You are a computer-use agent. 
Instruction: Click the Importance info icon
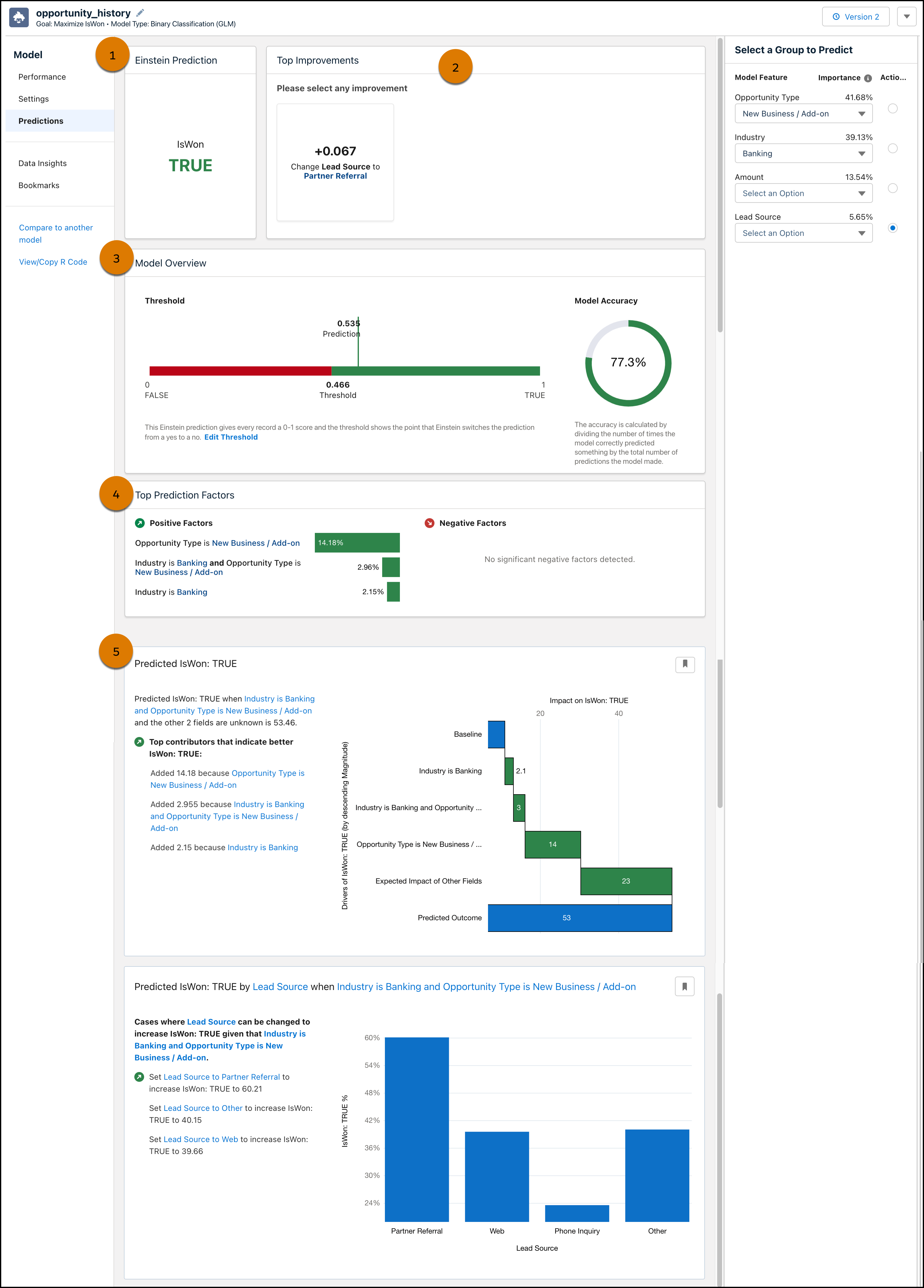point(868,77)
